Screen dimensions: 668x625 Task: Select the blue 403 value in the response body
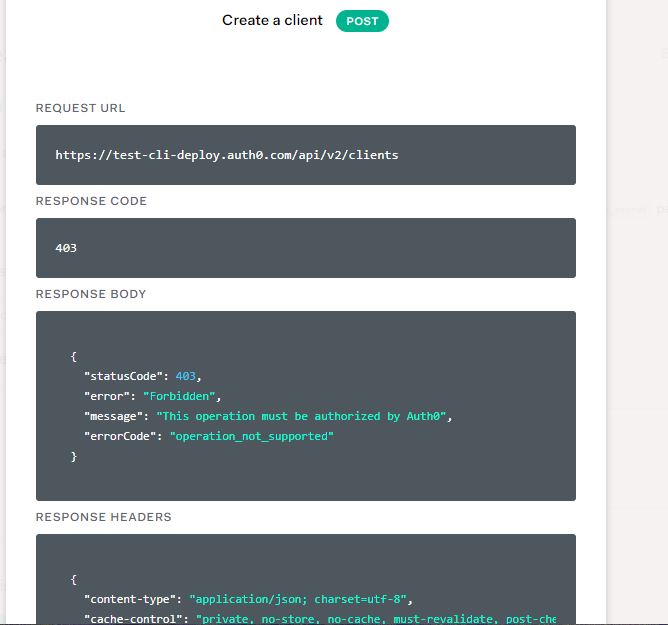(x=186, y=376)
